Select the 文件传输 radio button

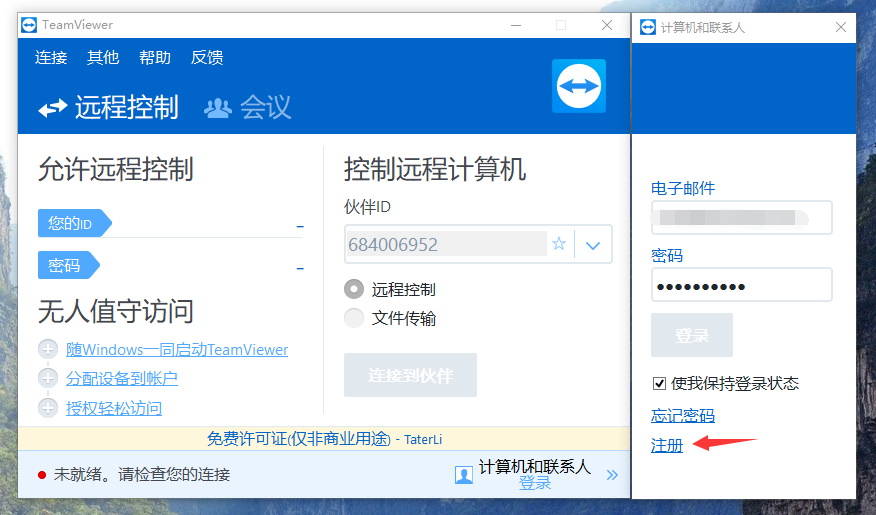(x=354, y=318)
